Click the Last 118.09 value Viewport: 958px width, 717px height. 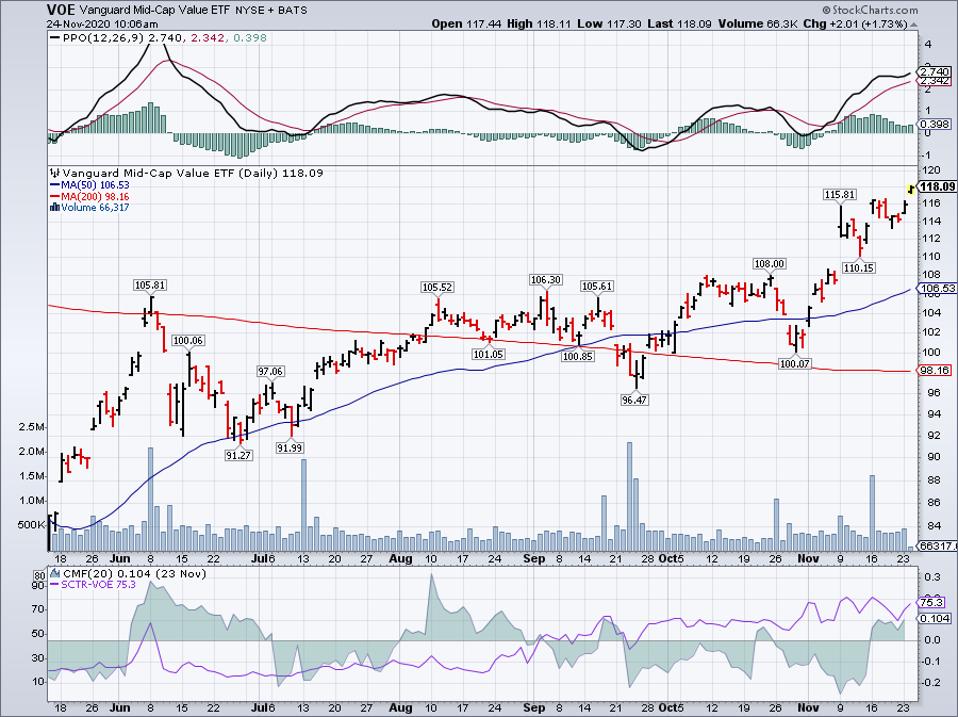(679, 24)
